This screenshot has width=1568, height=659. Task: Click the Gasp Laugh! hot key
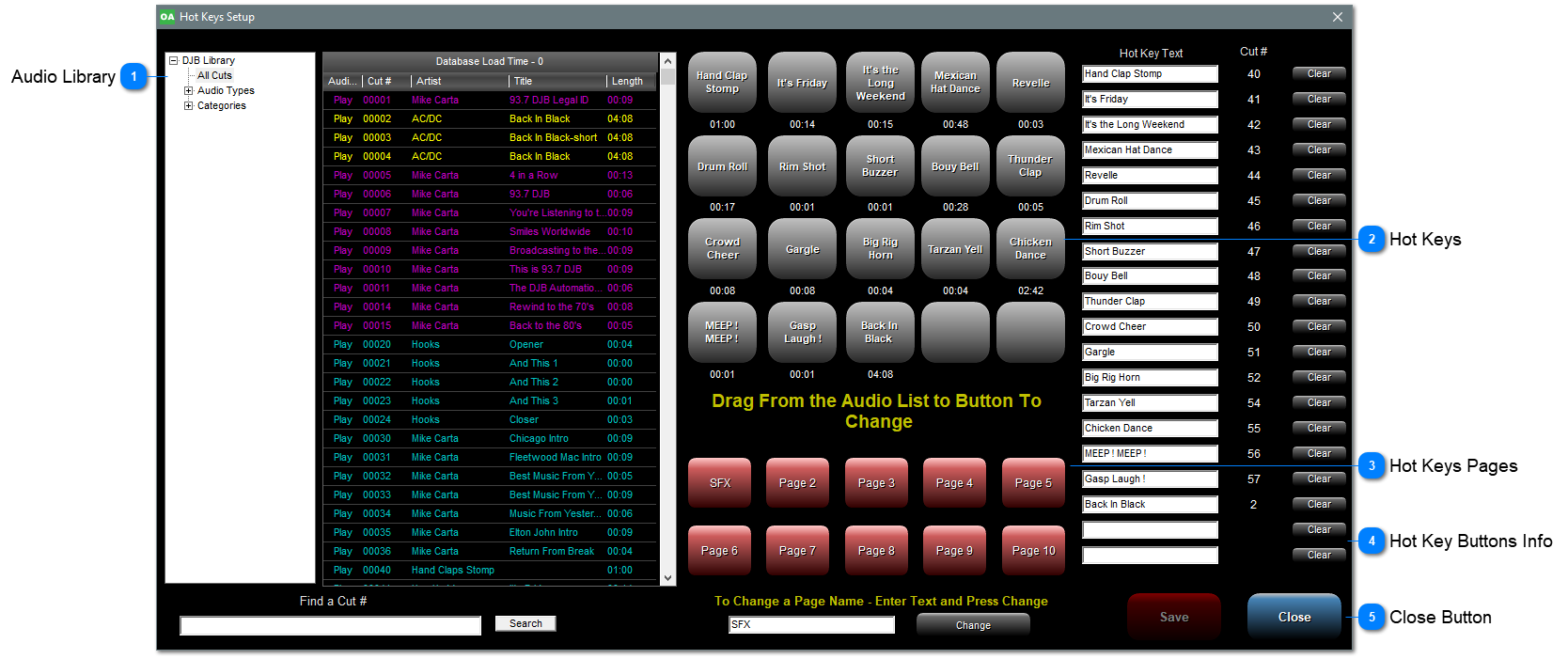tap(802, 332)
